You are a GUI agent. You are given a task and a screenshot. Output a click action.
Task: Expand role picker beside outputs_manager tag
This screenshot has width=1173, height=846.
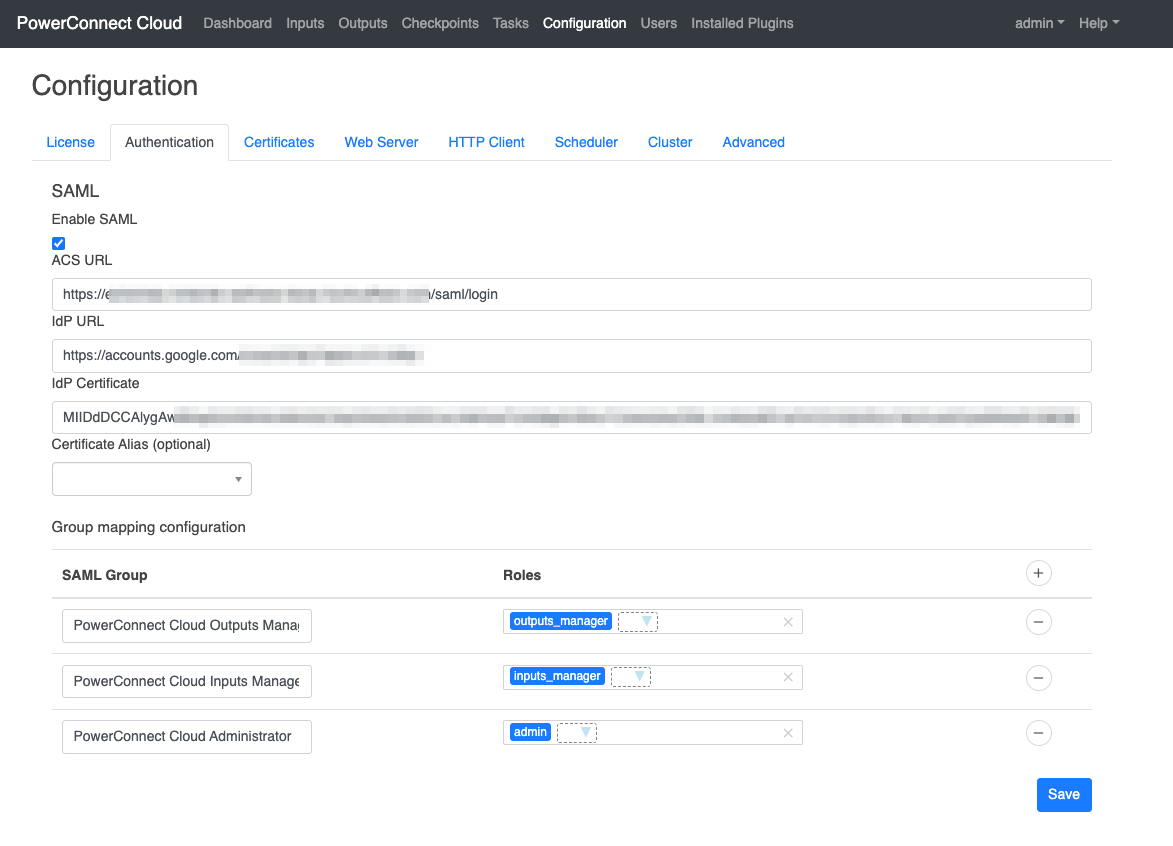(x=638, y=622)
